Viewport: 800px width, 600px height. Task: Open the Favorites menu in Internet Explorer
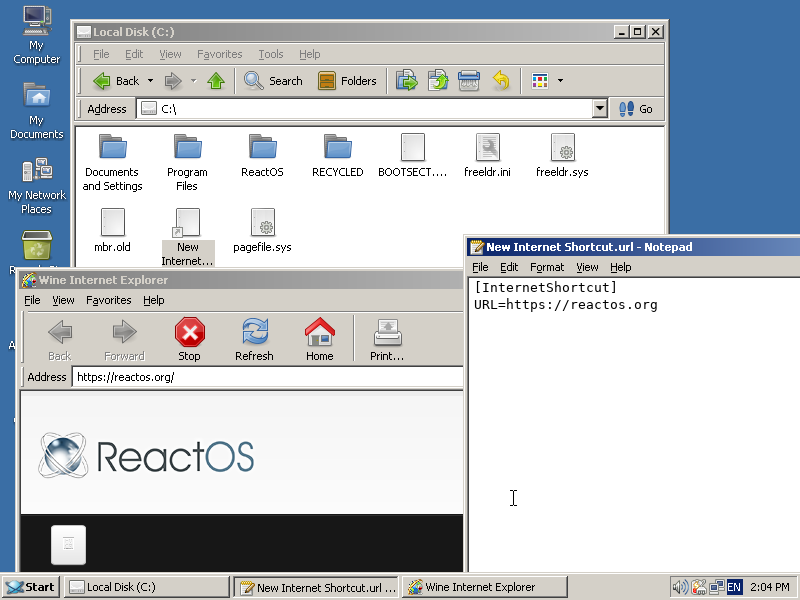108,300
